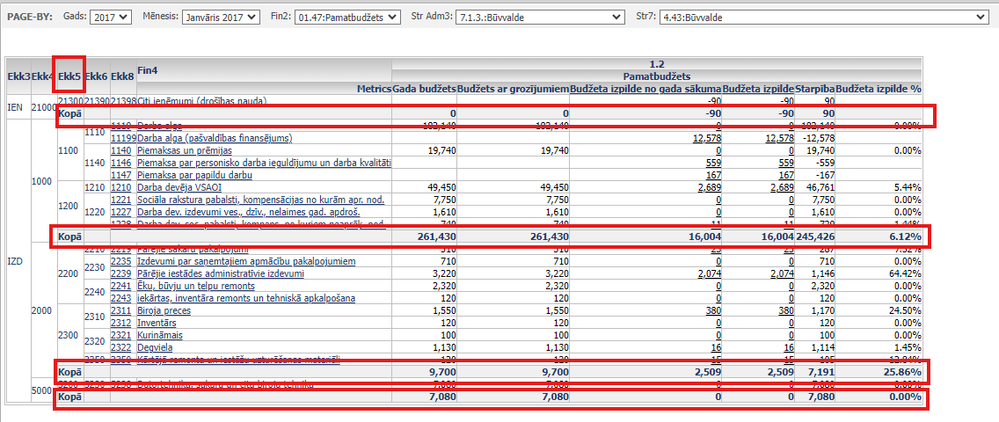Click Kopā label in the 261,430 total row
999x422 pixels.
tap(70, 236)
